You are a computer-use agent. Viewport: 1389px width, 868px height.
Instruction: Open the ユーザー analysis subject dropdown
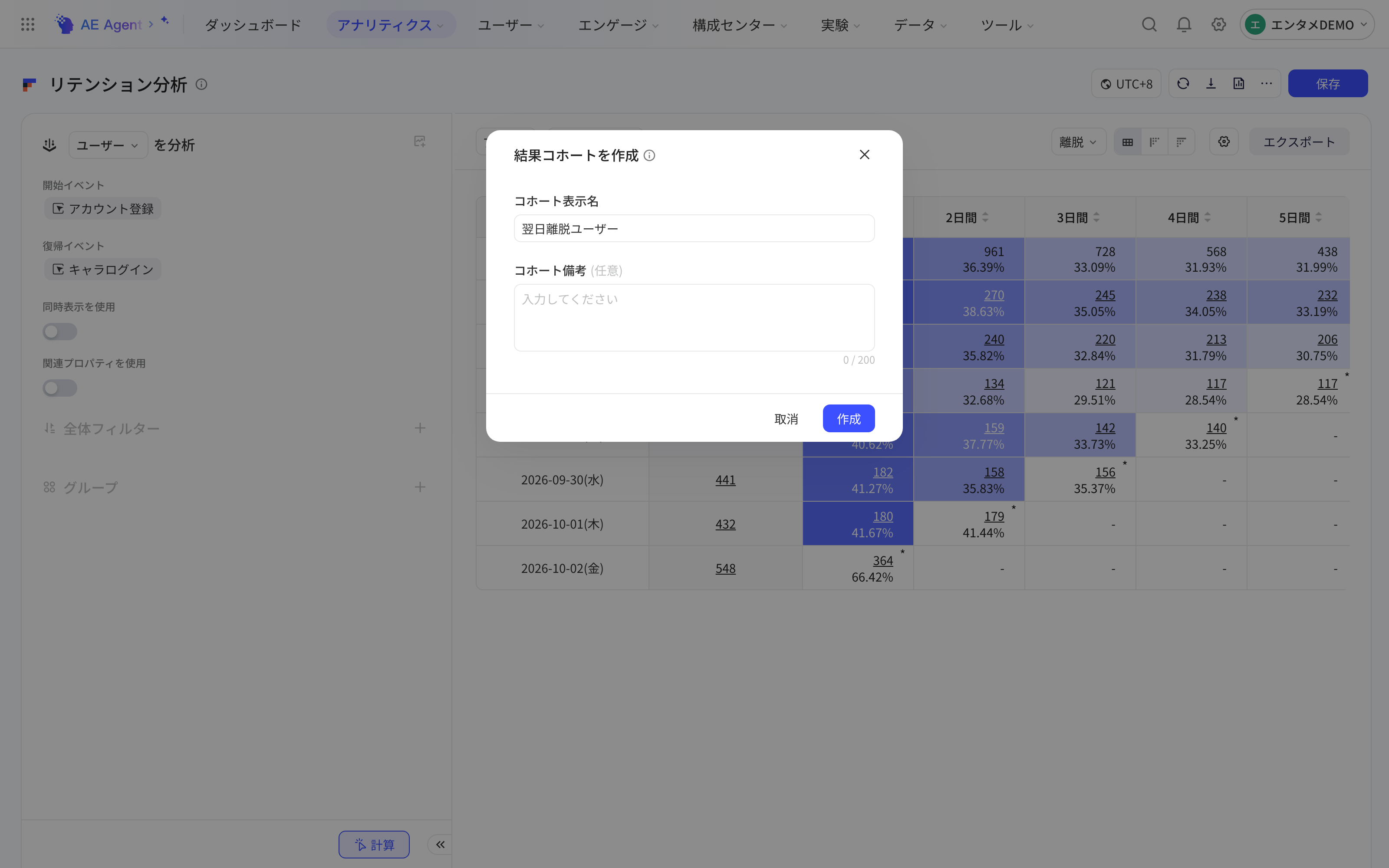point(108,145)
